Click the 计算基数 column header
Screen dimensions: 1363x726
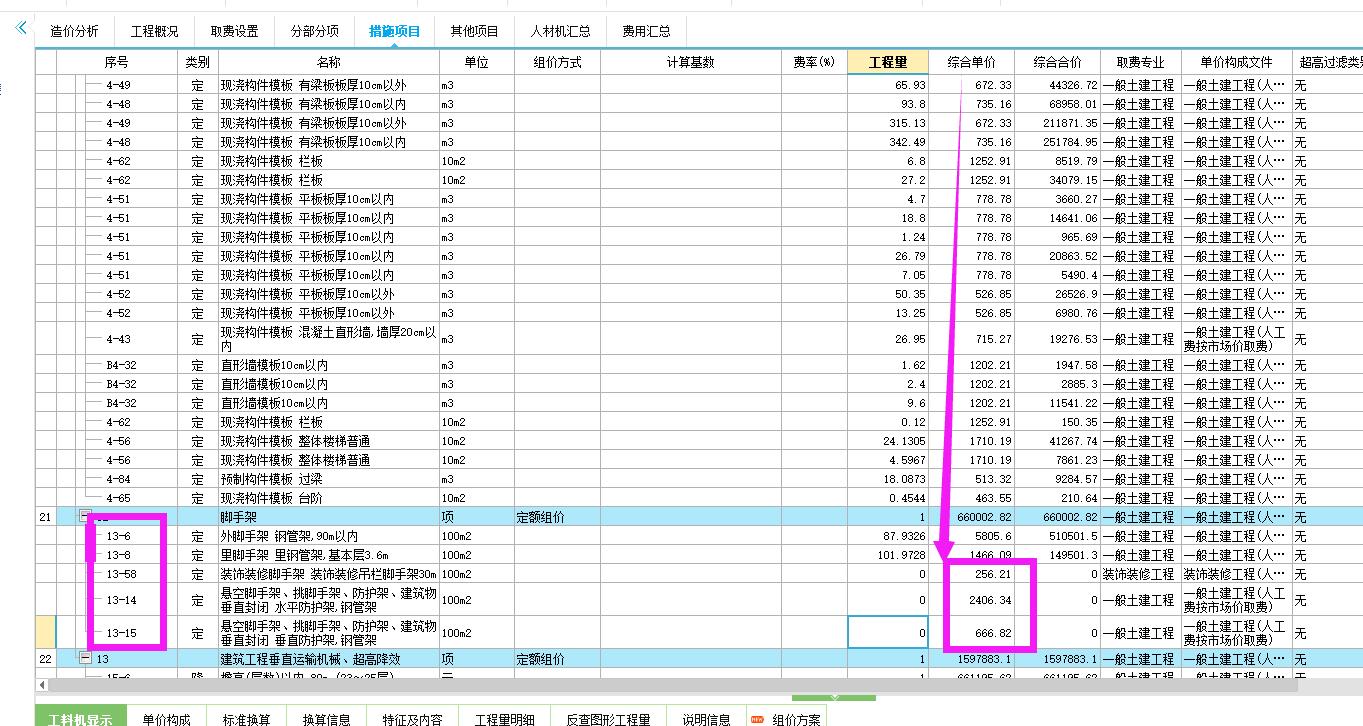691,62
